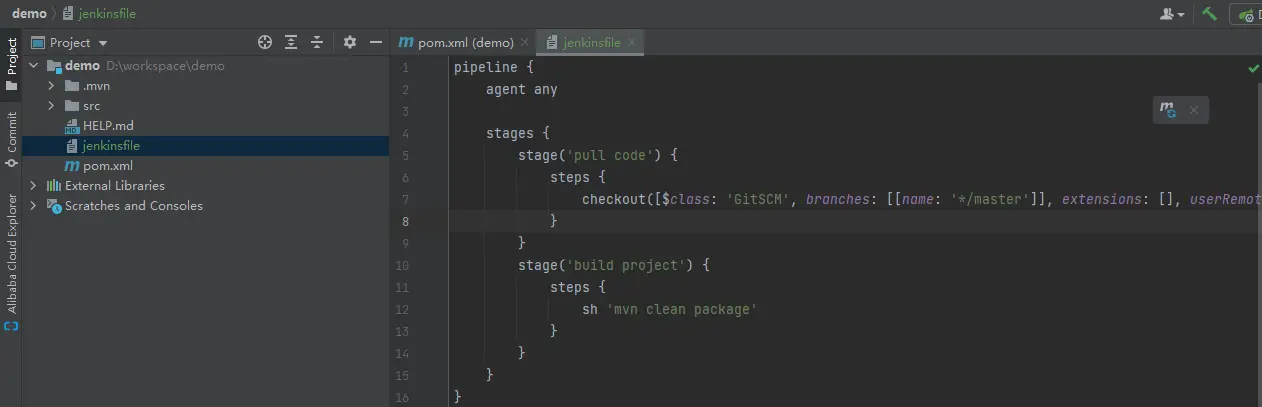The image size is (1262, 407).
Task: Click the 'demo' breadcrumb in navigation bar
Action: pyautogui.click(x=29, y=14)
